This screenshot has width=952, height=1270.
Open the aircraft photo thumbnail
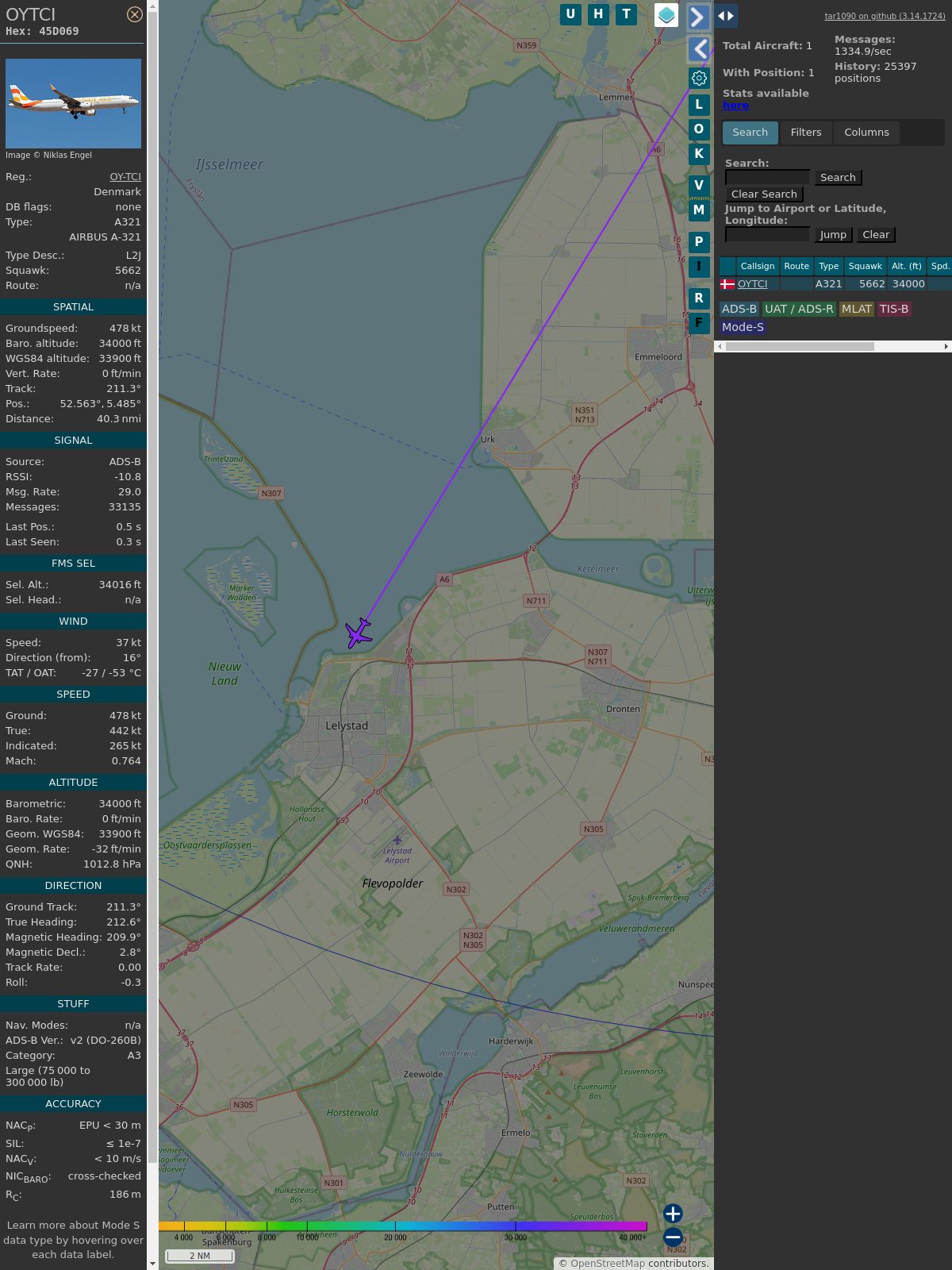coord(73,103)
